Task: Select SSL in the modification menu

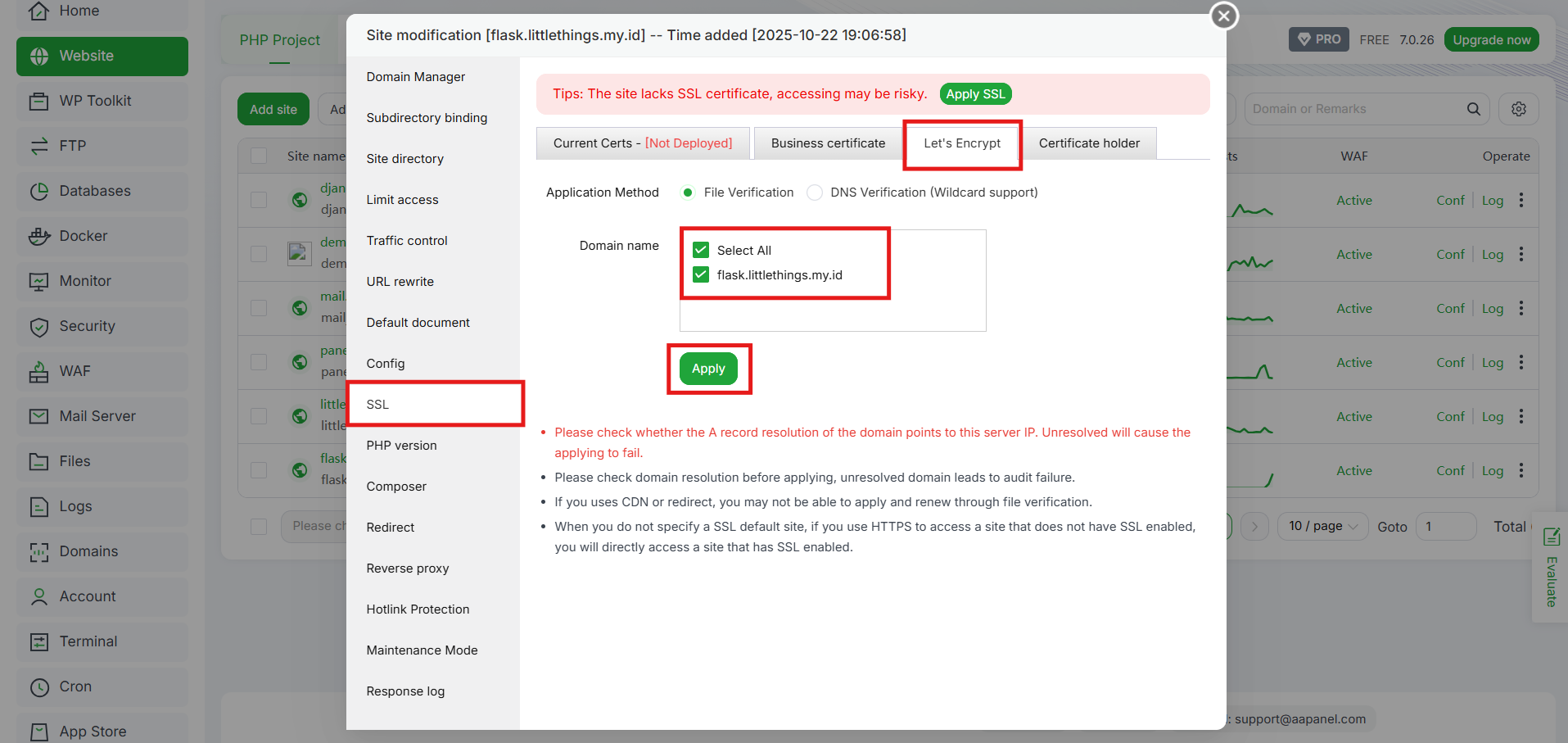Action: pos(433,405)
